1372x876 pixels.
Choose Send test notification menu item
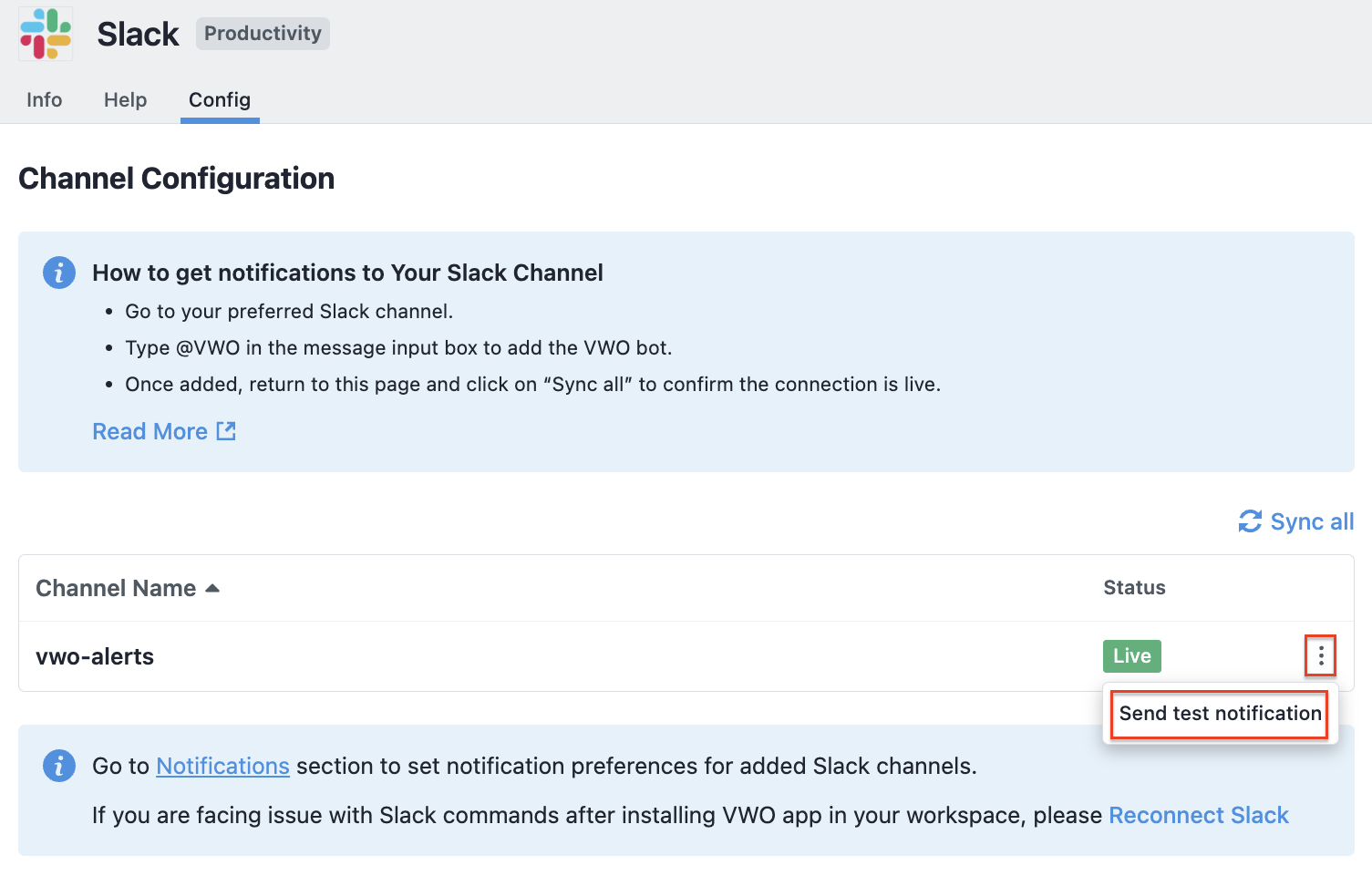pos(1220,714)
